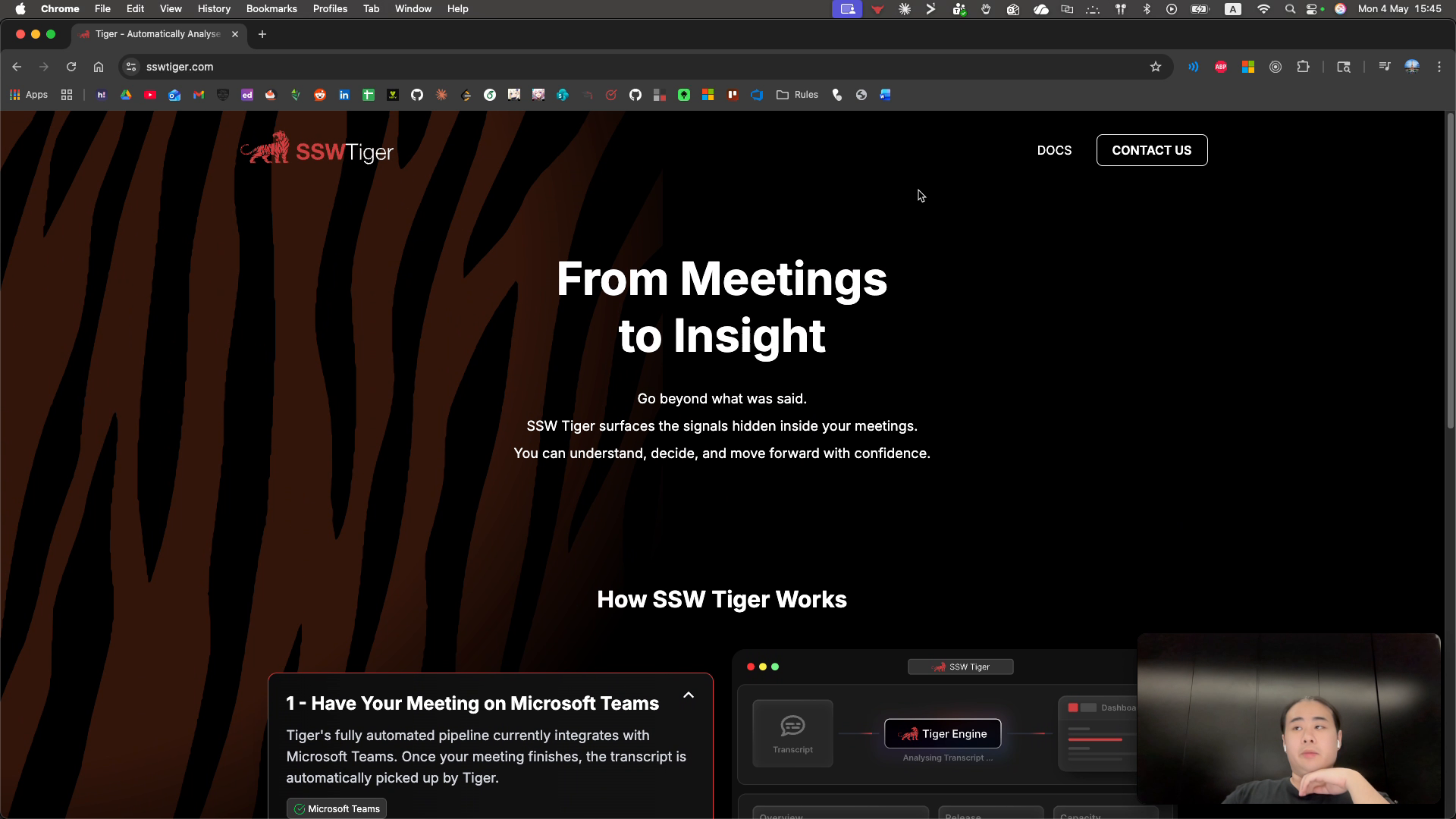Image resolution: width=1456 pixels, height=819 pixels.
Task: Open the media controls icon
Action: point(1385,67)
